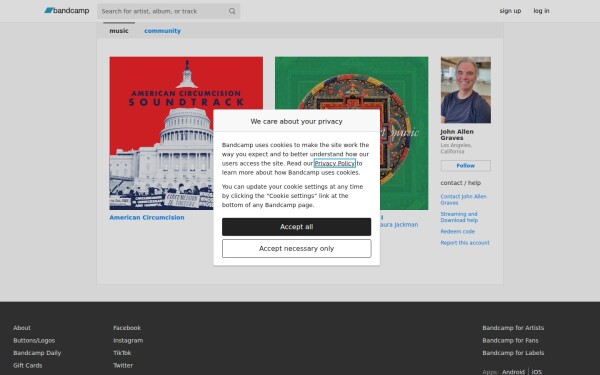Click the Bandcamp logo
This screenshot has width=600, height=375.
tap(67, 11)
